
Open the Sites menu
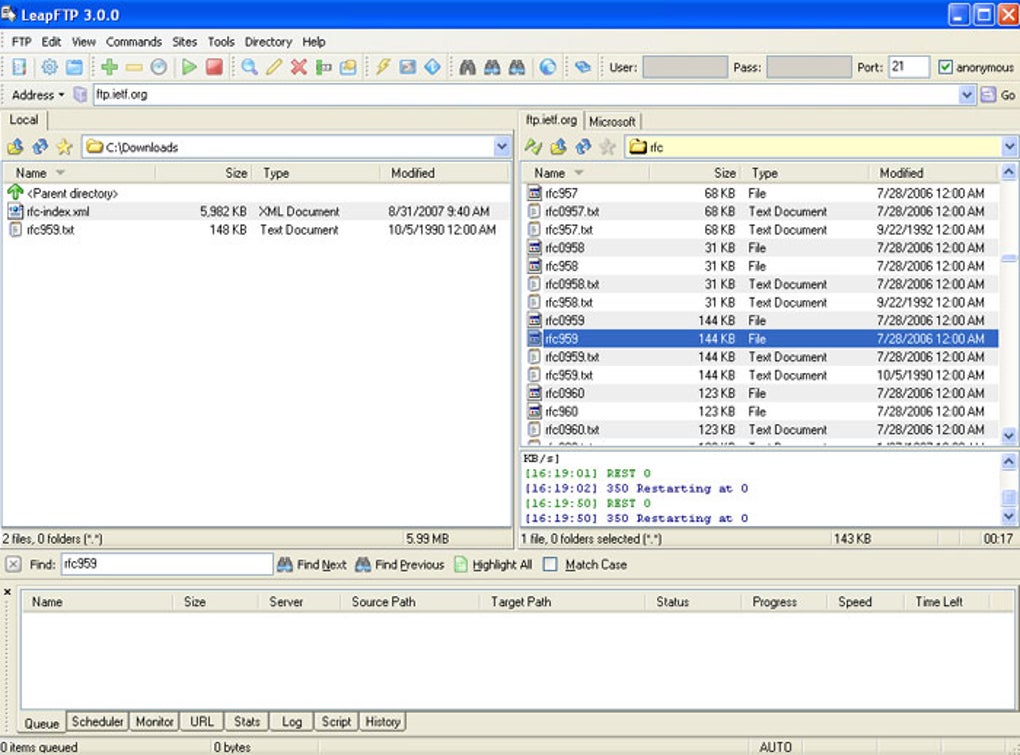[x=185, y=42]
